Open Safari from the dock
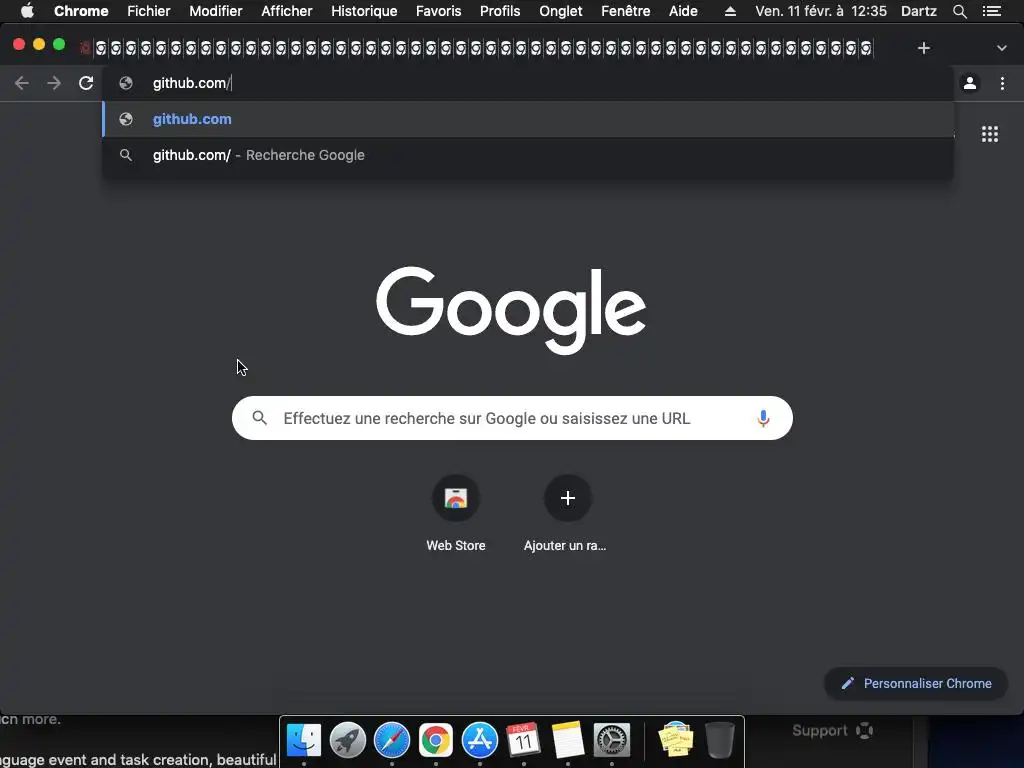This screenshot has width=1024, height=768. 392,740
